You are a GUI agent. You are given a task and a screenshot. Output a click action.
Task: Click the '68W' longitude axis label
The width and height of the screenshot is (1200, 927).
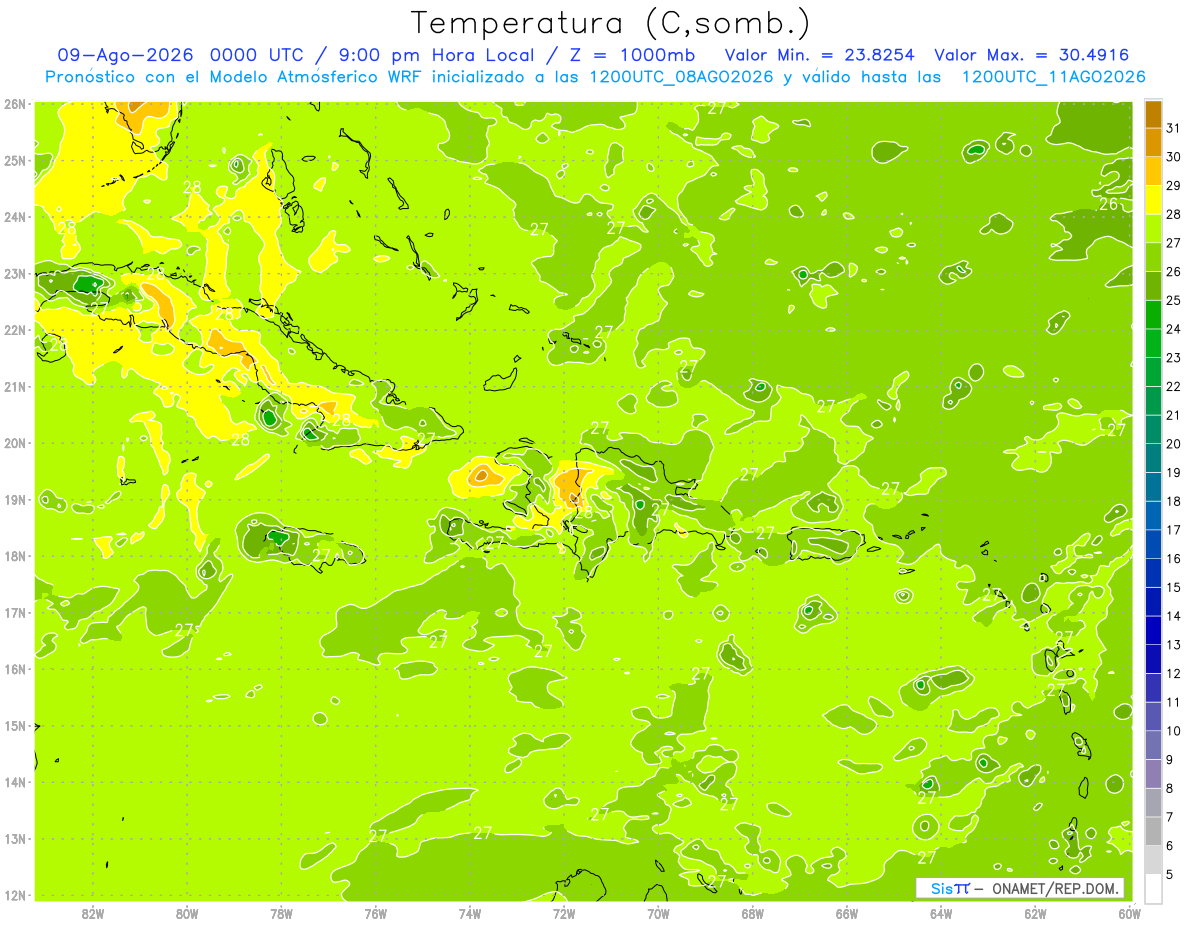tap(753, 913)
